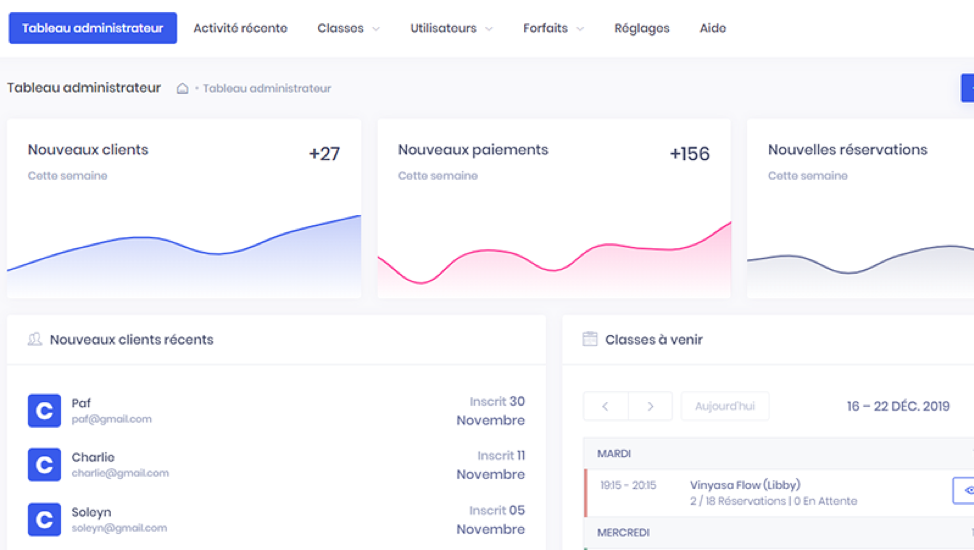The image size is (974, 550).
Task: Go to next week in calendar
Action: click(x=650, y=406)
